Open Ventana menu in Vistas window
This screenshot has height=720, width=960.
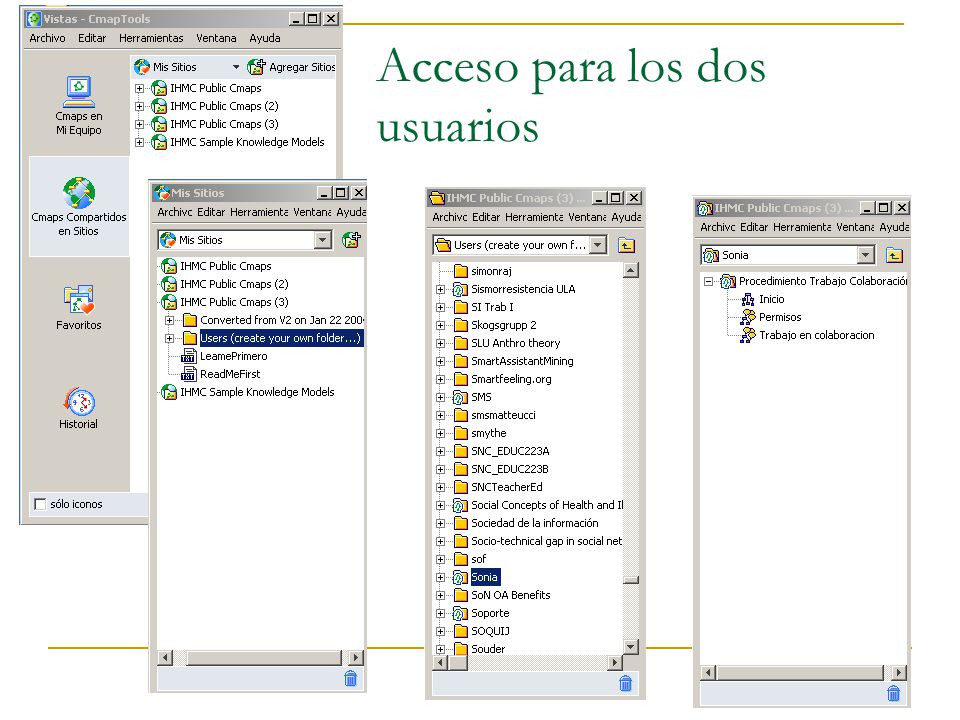click(x=216, y=38)
